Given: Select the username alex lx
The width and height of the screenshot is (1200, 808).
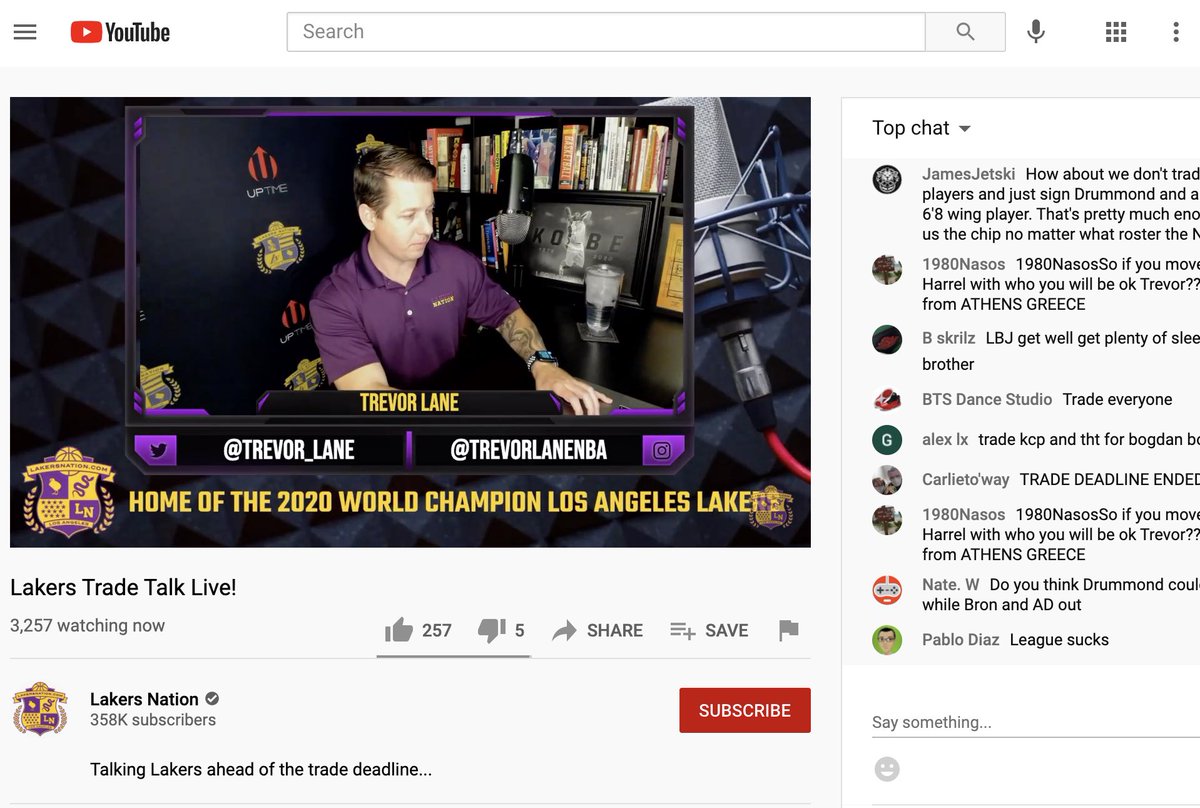Looking at the screenshot, I should point(945,439).
